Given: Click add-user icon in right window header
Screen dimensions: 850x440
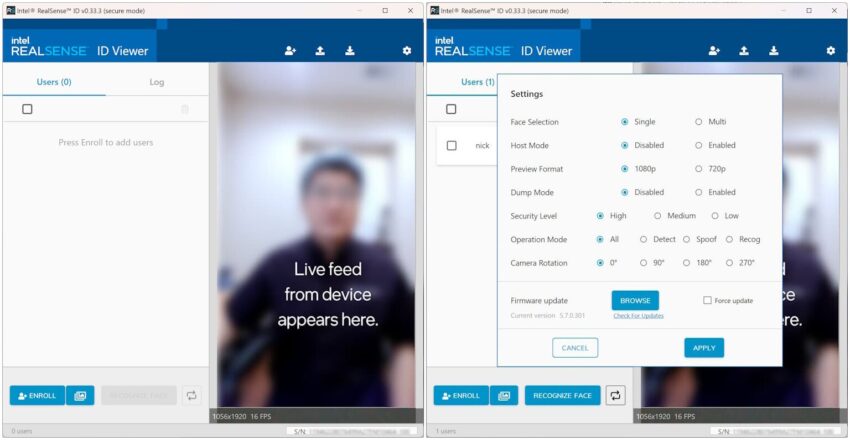Looking at the screenshot, I should [x=714, y=51].
